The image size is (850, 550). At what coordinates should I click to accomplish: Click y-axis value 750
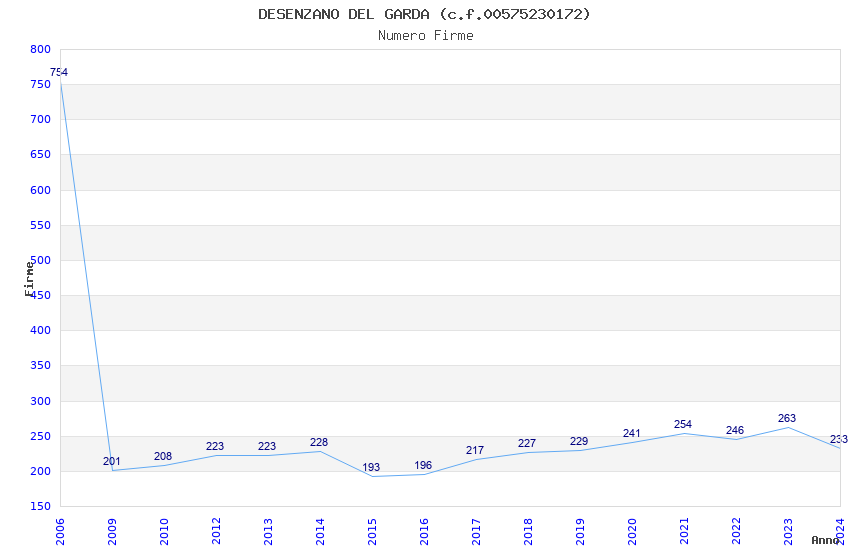(41, 85)
